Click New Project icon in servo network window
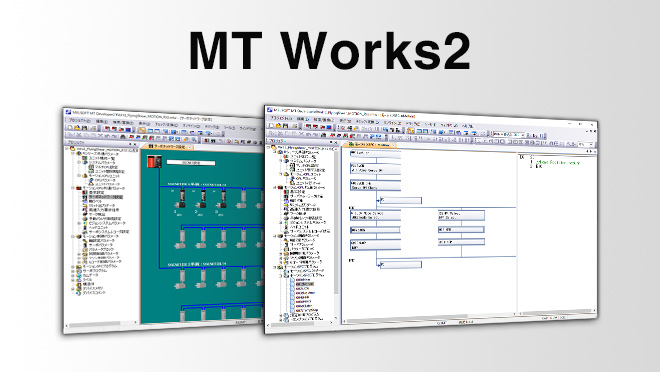 [70, 127]
